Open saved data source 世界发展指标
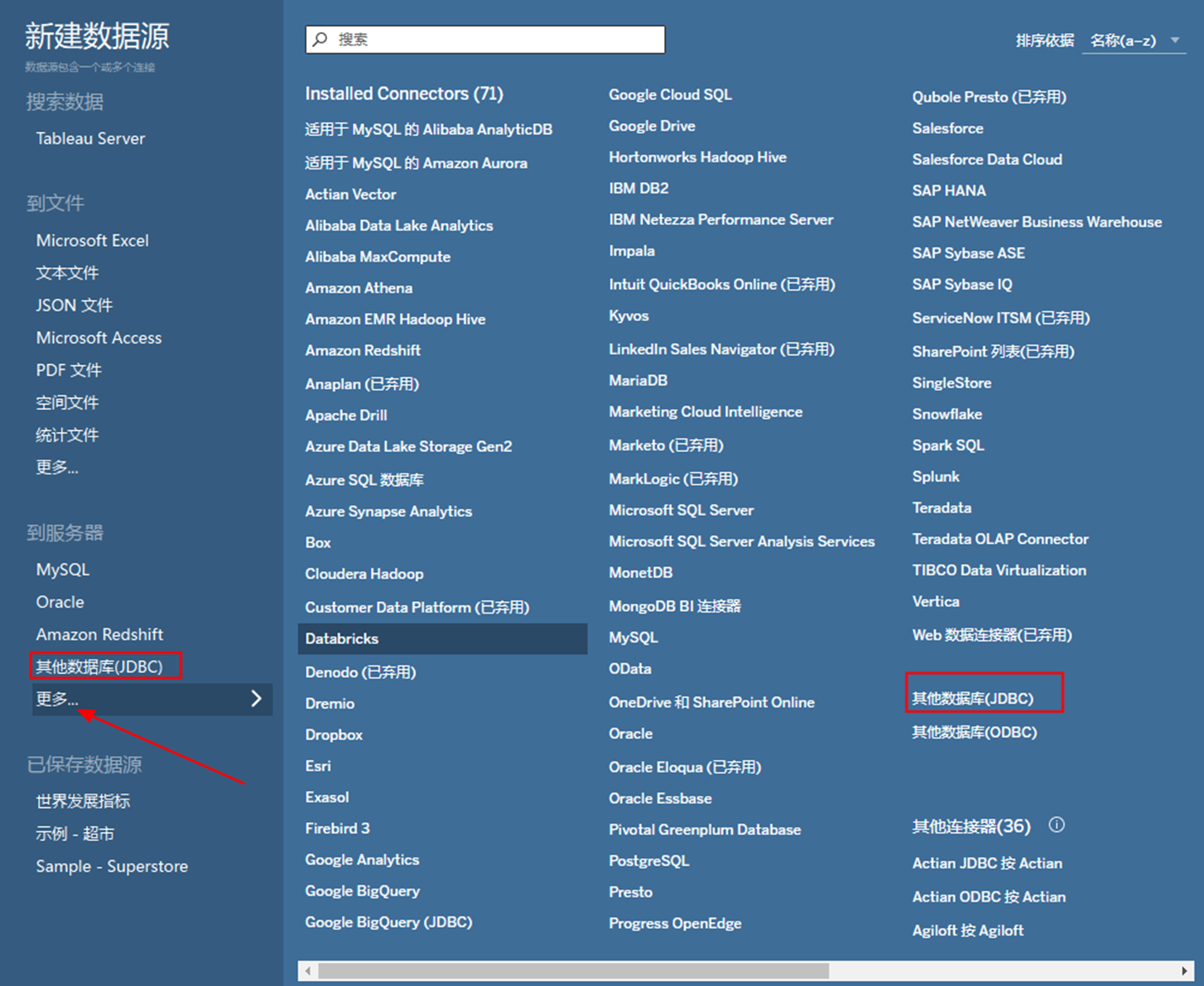This screenshot has height=986, width=1204. pos(83,801)
